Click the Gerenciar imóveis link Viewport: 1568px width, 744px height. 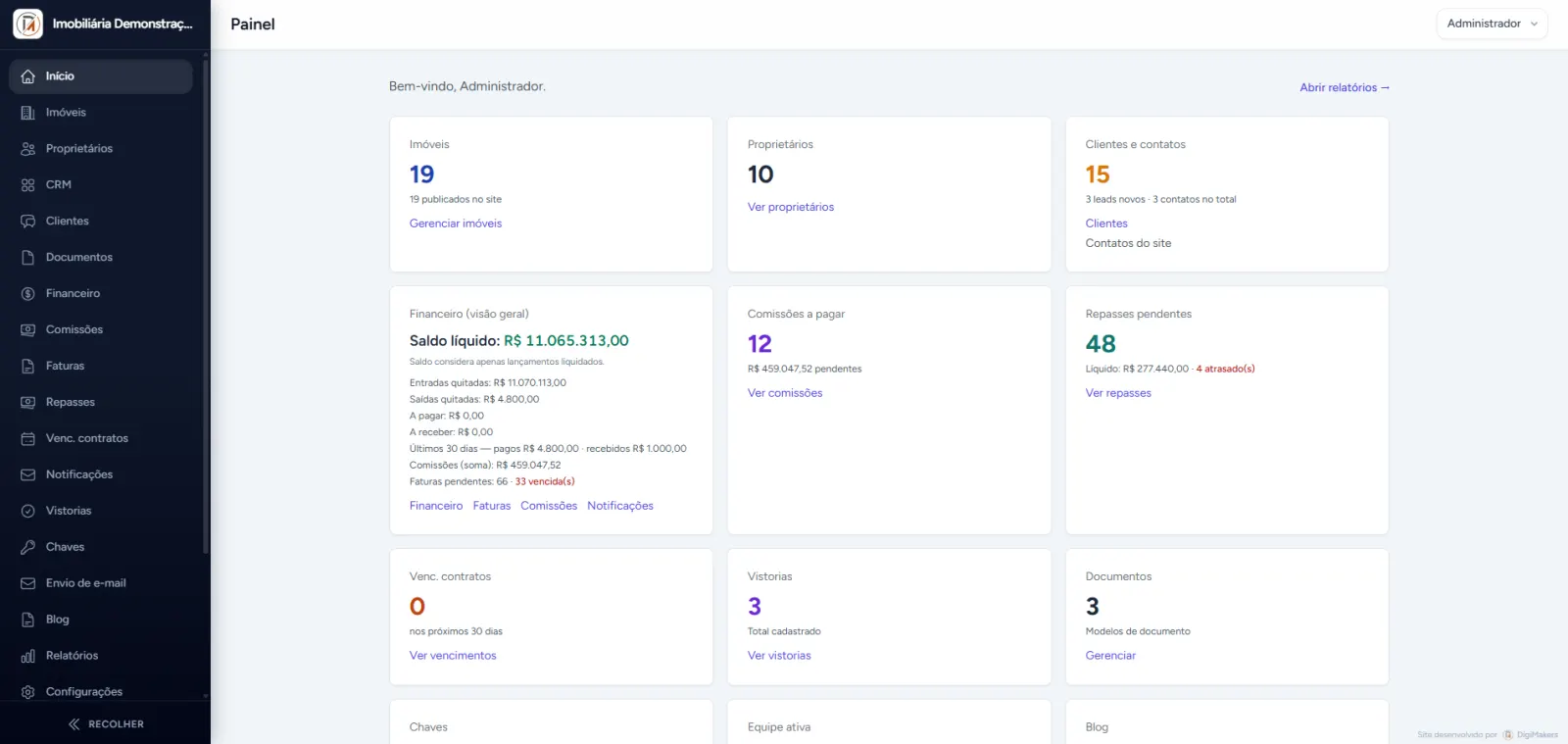456,223
